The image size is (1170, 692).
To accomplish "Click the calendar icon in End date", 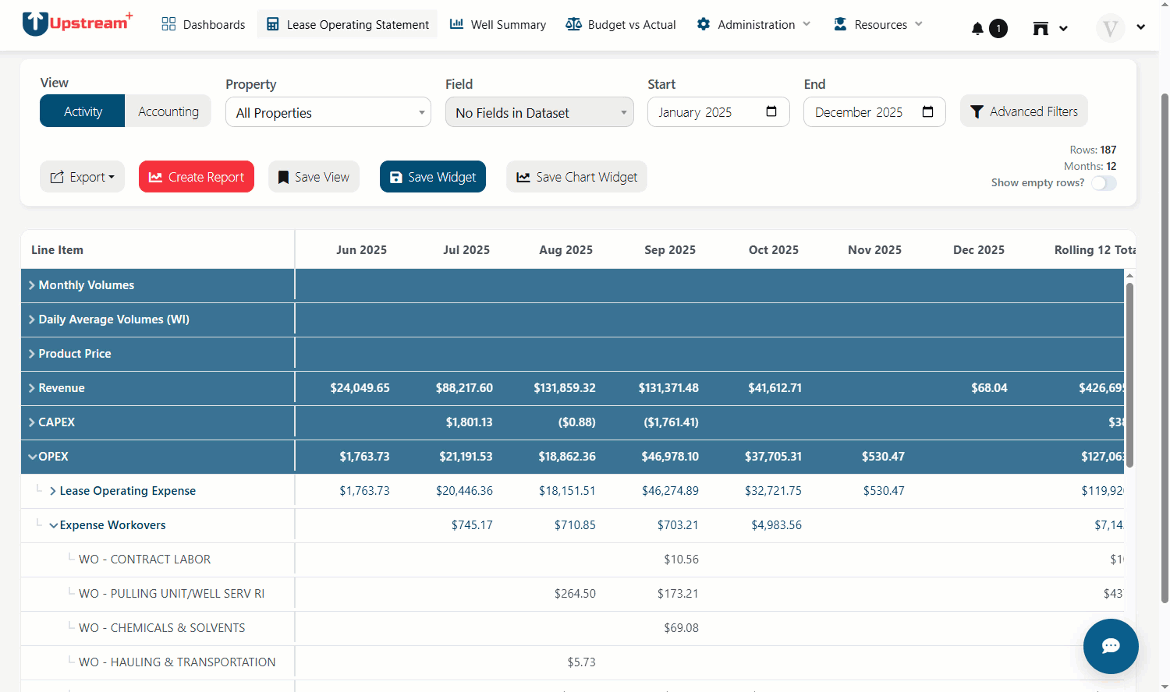I will tap(927, 112).
